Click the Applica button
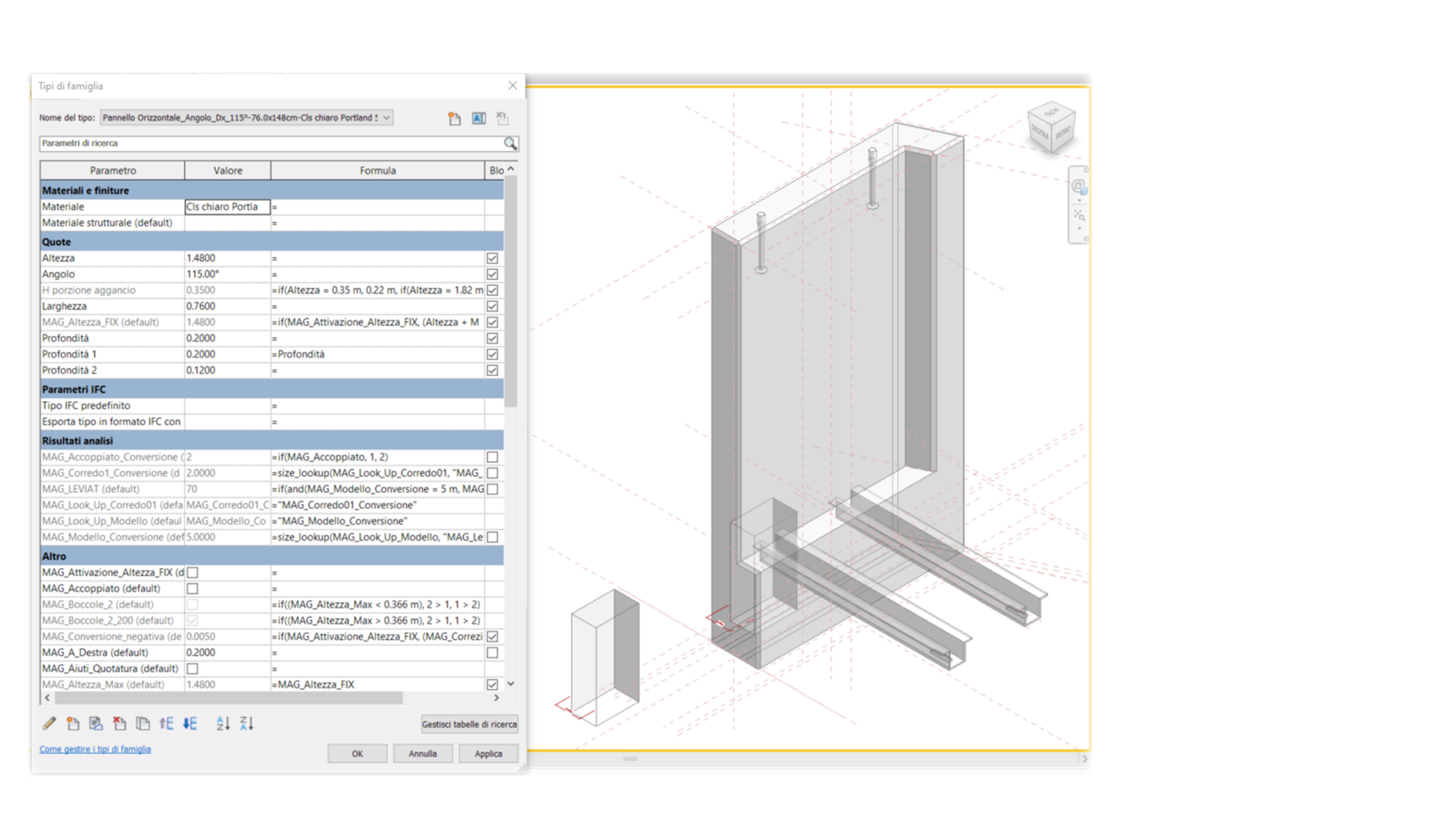The width and height of the screenshot is (1456, 819). click(488, 753)
